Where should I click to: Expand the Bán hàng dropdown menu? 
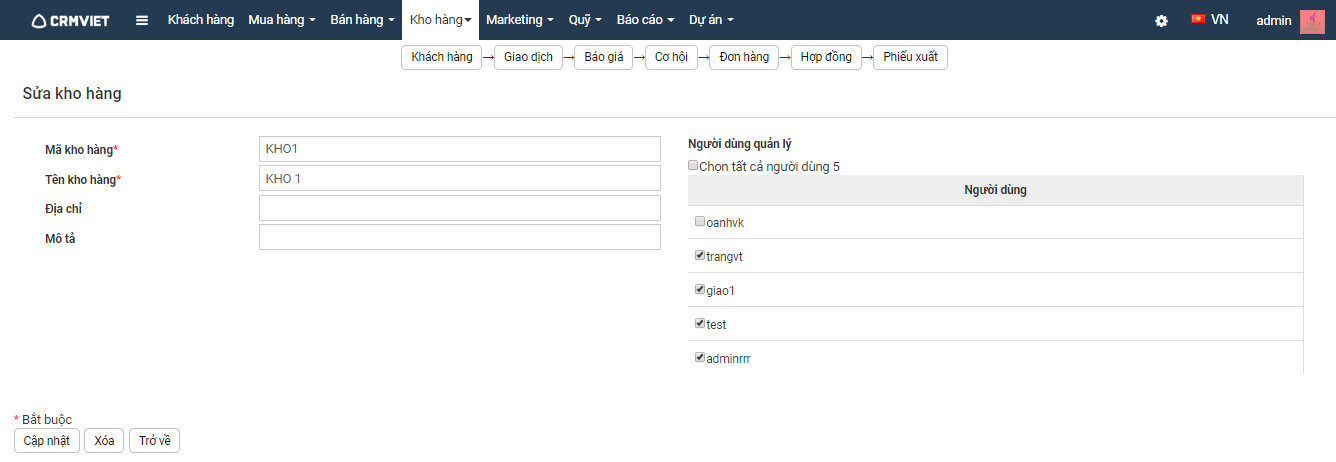[x=362, y=20]
